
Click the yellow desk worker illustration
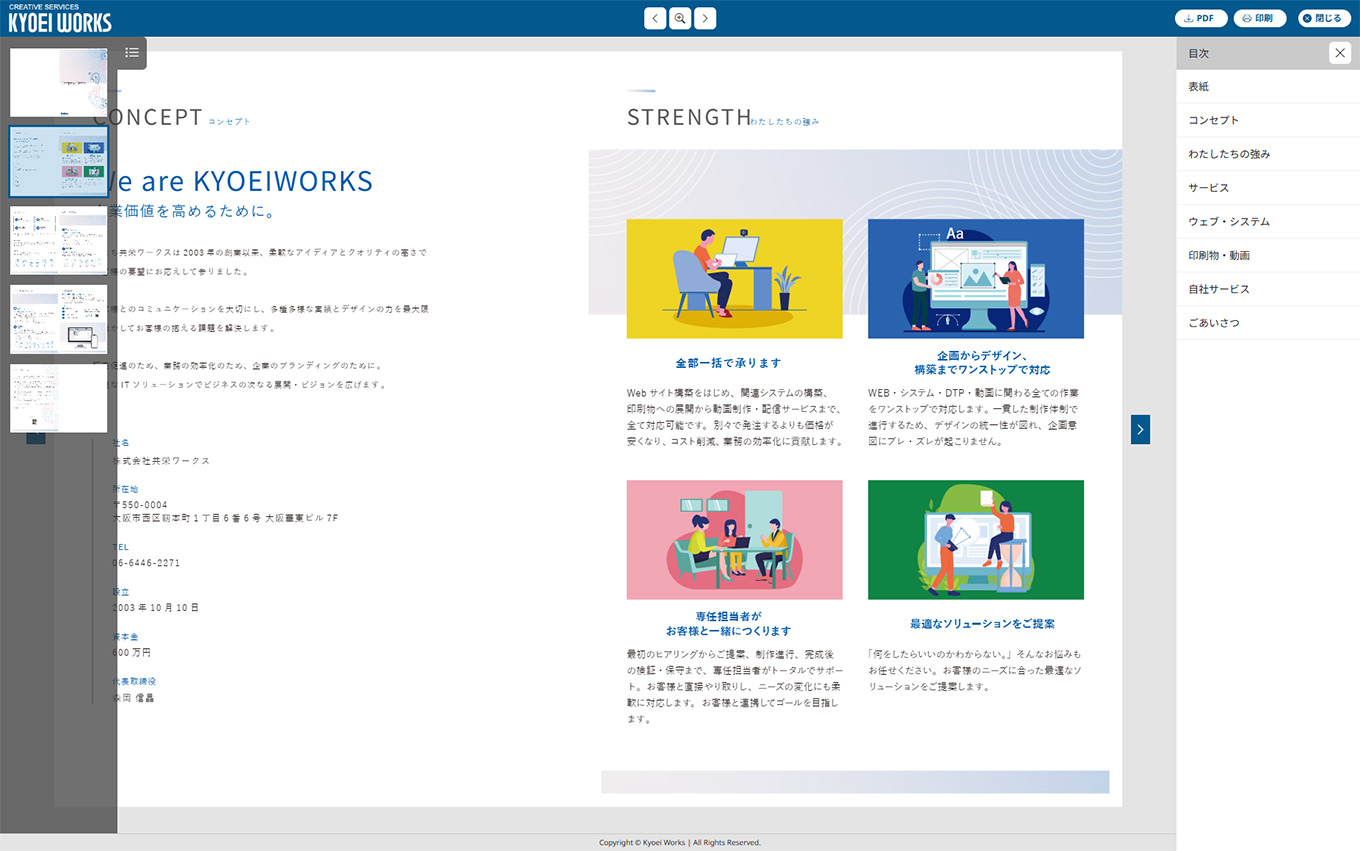734,278
